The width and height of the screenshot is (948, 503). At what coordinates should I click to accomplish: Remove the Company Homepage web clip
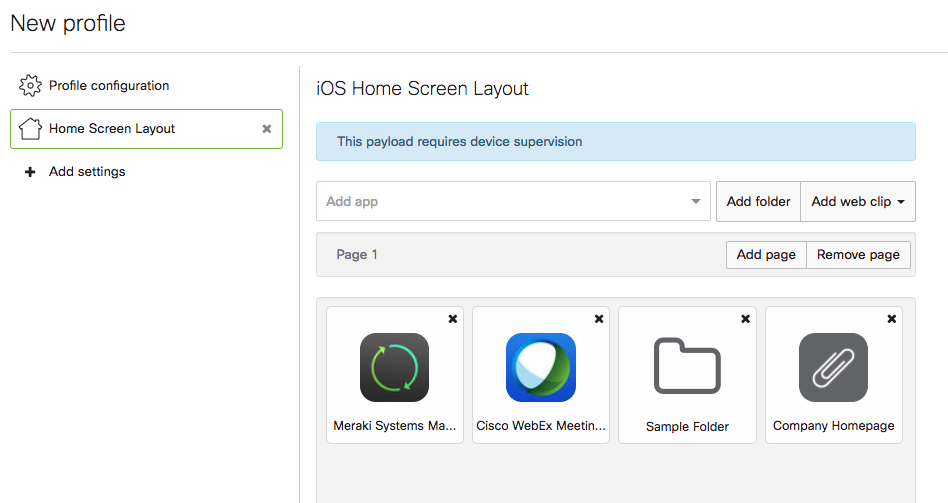pyautogui.click(x=891, y=319)
